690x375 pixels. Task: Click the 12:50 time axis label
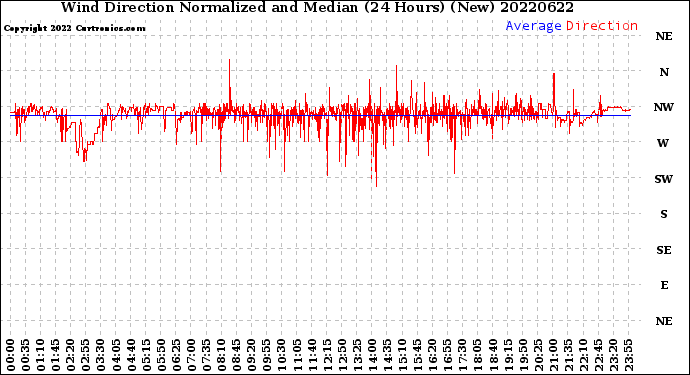[x=342, y=355]
